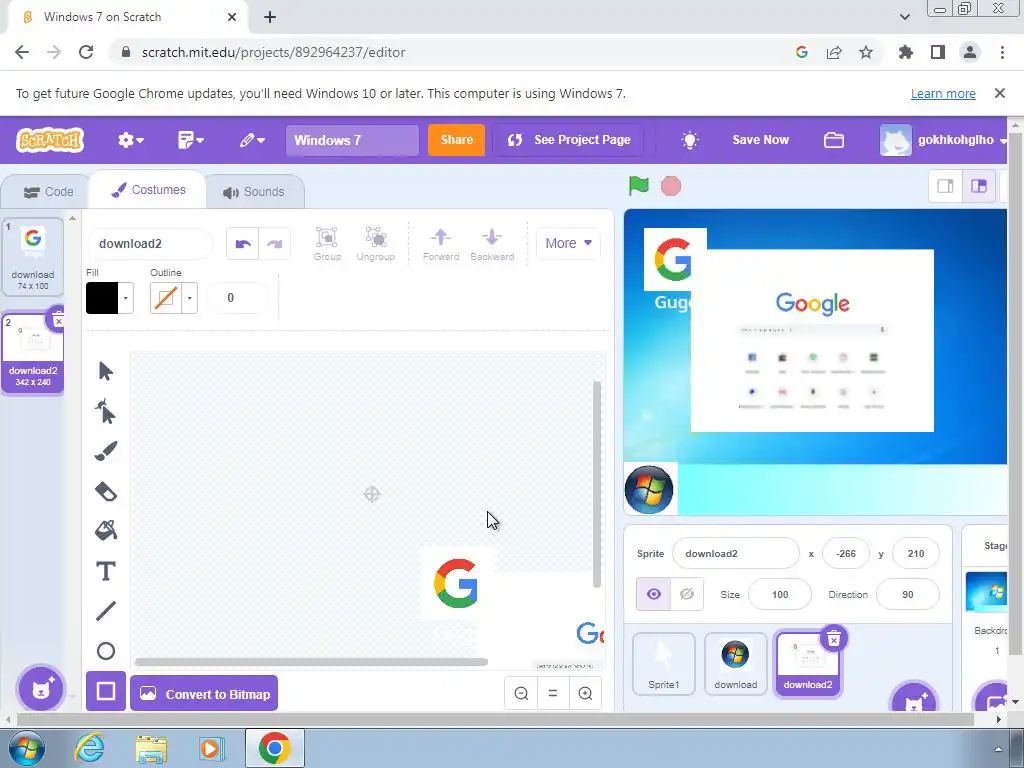
Task: Click the green flag to run
Action: [639, 186]
